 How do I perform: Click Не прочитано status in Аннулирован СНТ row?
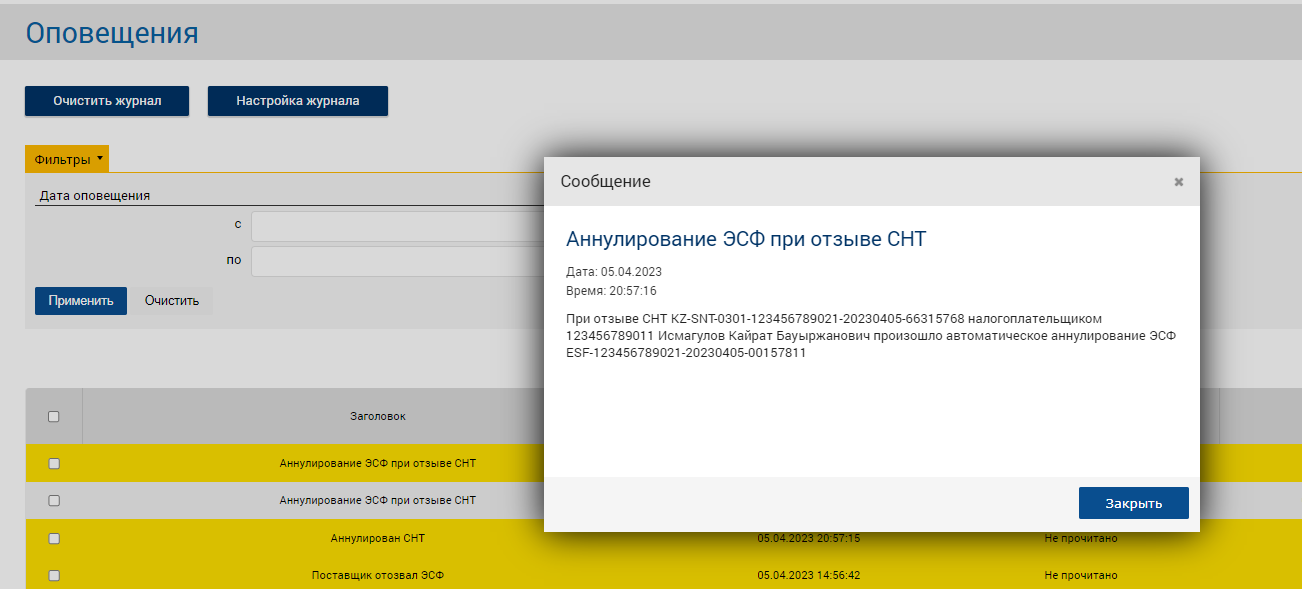(1080, 538)
